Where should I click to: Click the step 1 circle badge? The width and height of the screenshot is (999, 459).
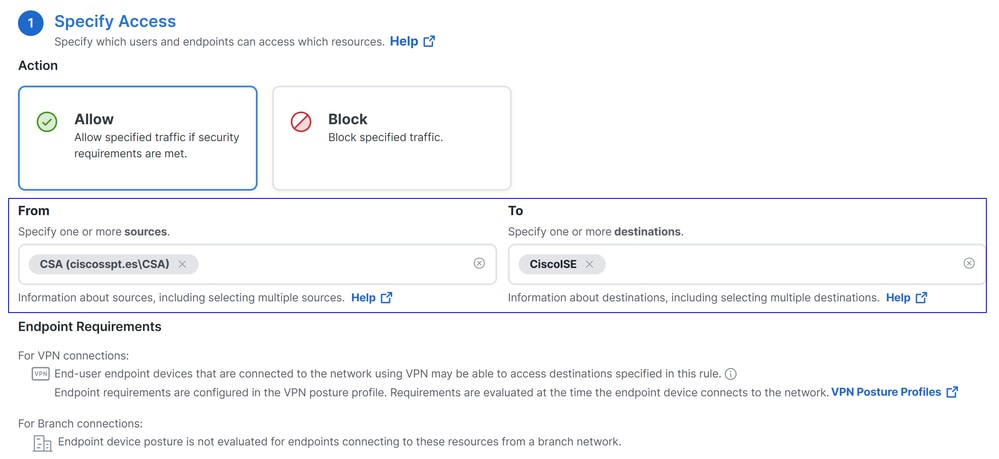(x=31, y=25)
